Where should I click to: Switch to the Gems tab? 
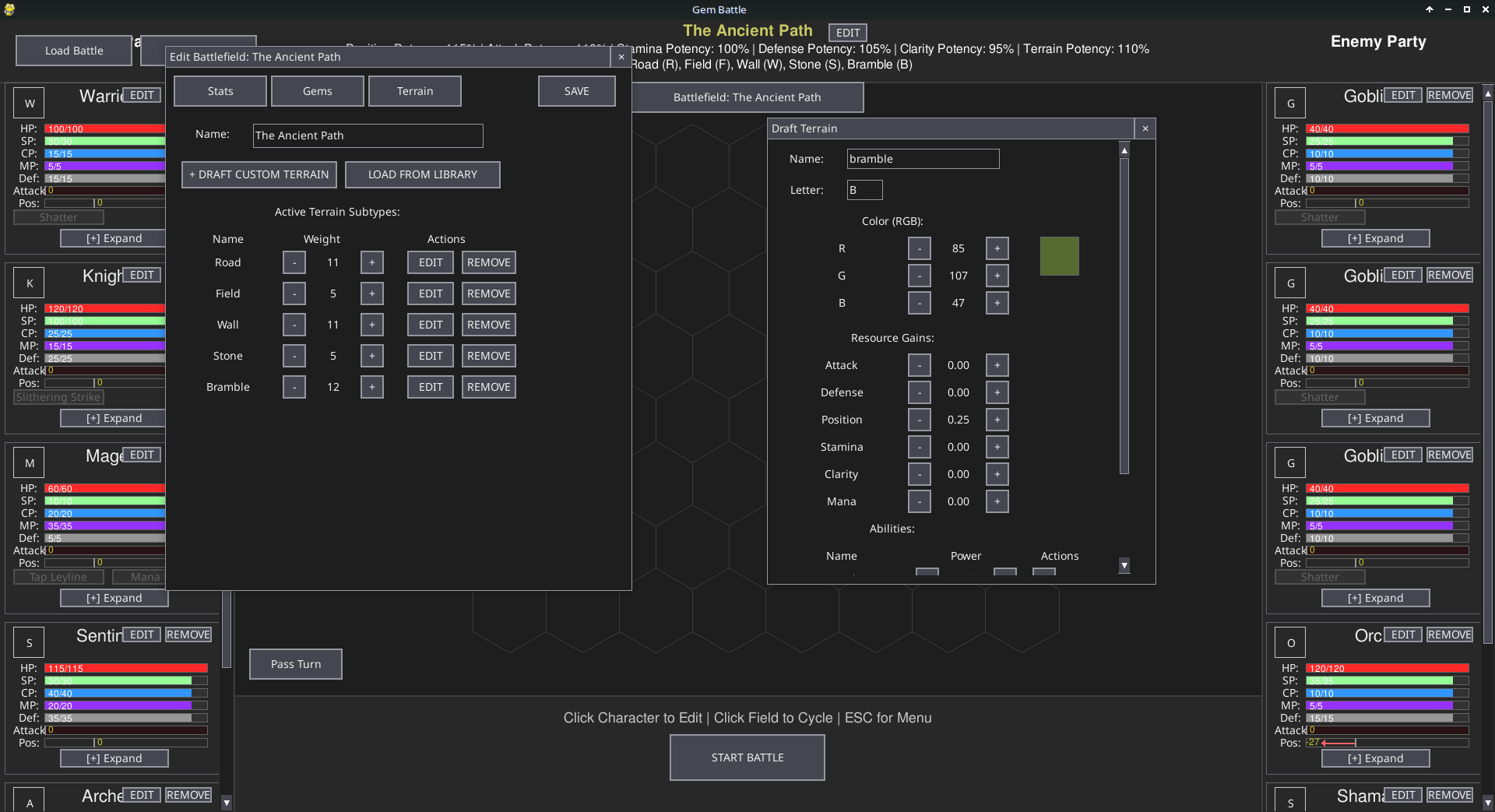317,91
